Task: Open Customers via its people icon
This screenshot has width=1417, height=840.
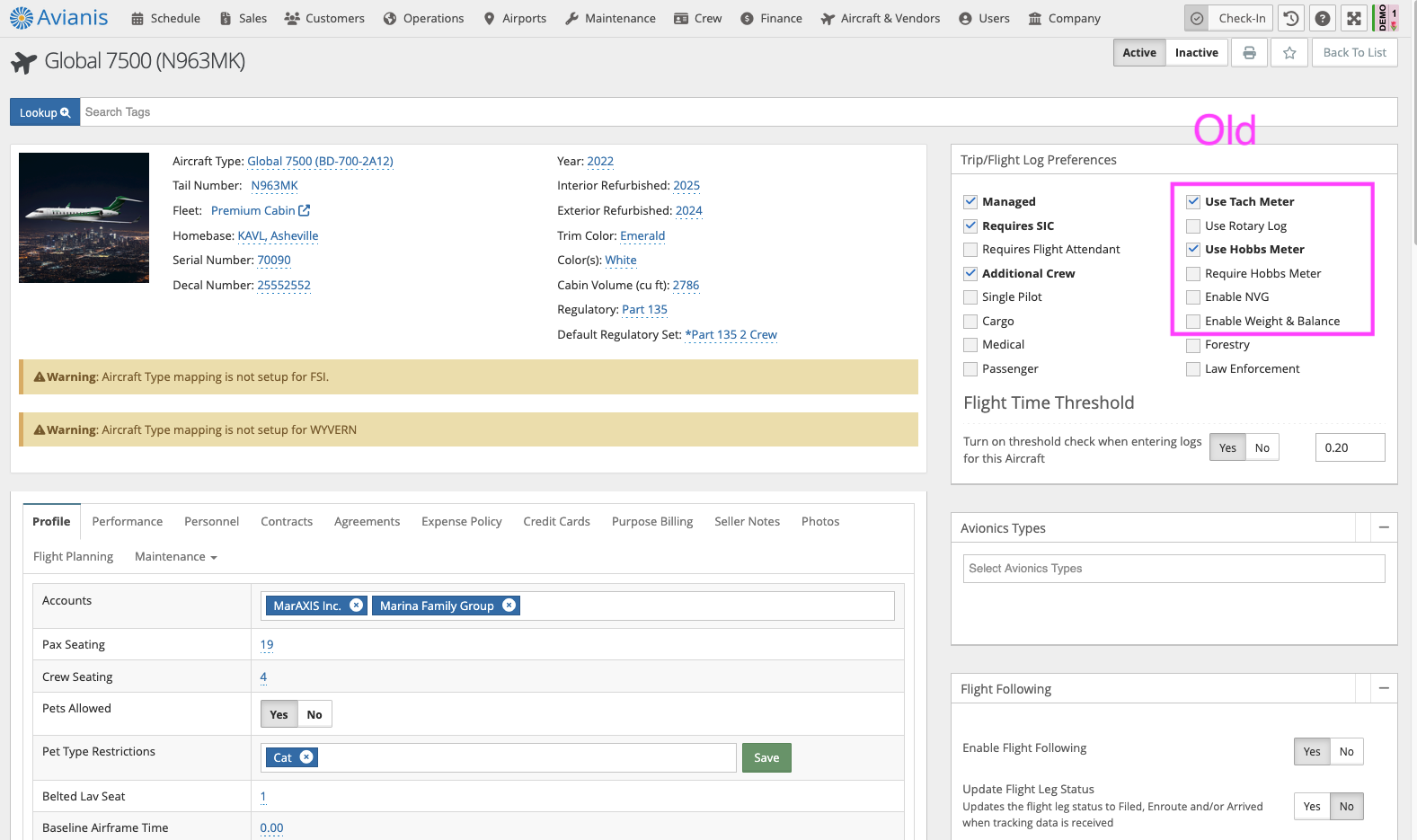Action: 292,19
